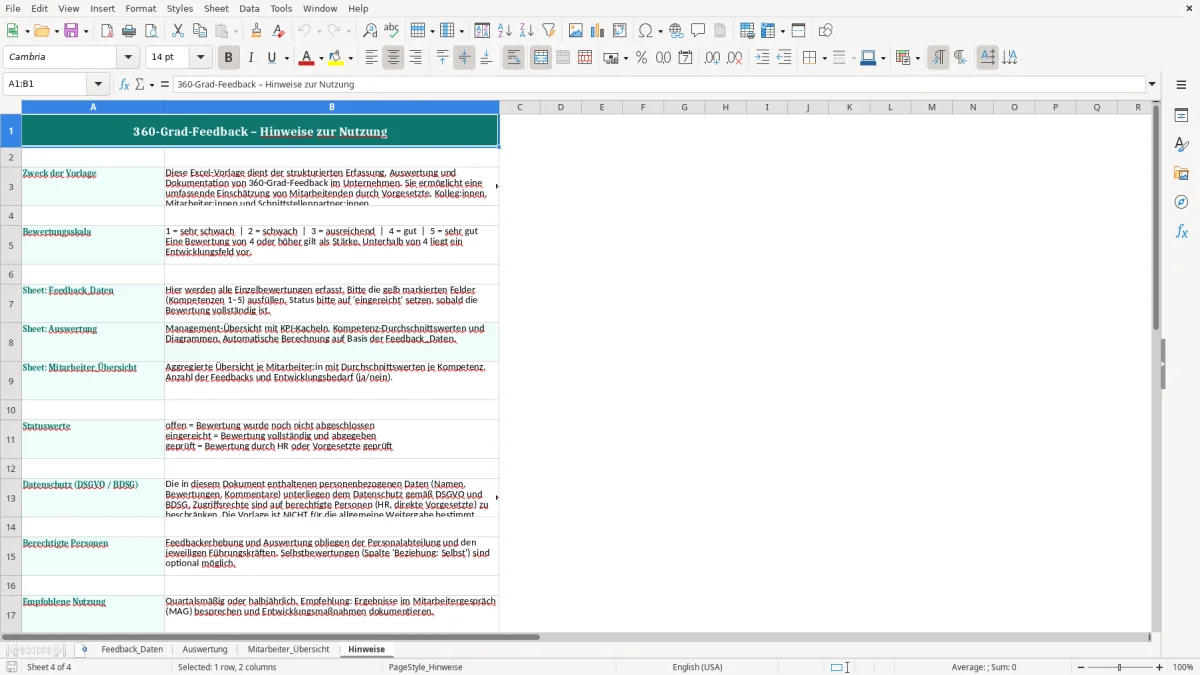Click the Show Draw Functions shapes icon
The height and width of the screenshot is (675, 1200).
pyautogui.click(x=826, y=31)
